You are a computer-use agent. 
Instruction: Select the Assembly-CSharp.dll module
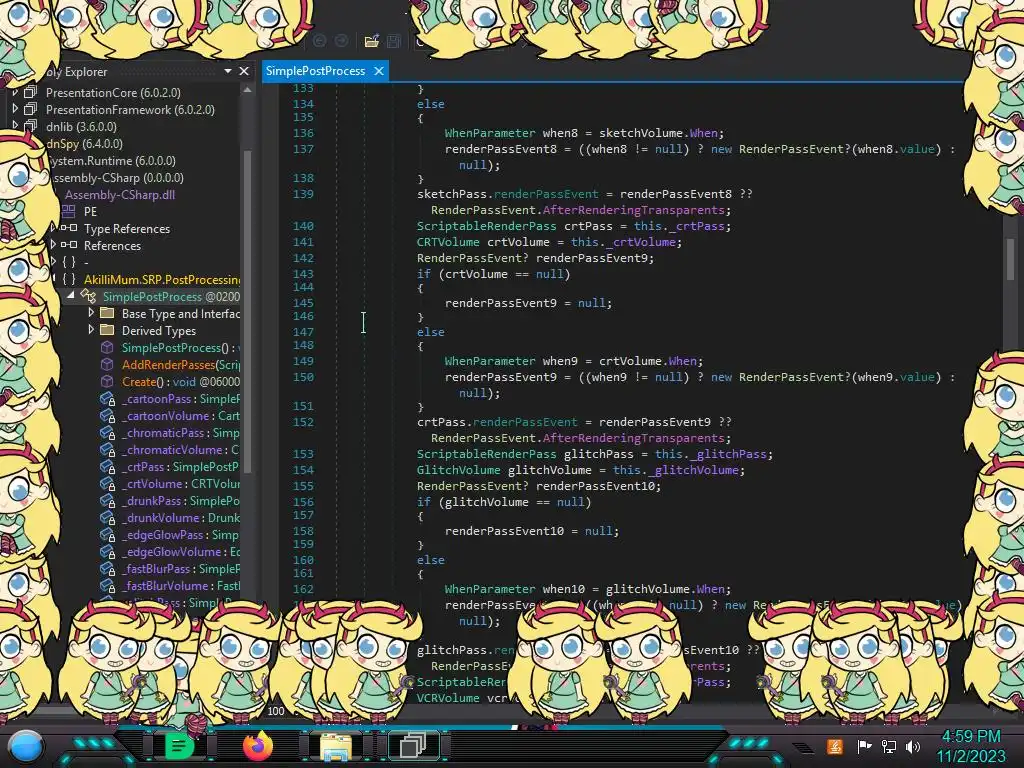[x=120, y=195]
